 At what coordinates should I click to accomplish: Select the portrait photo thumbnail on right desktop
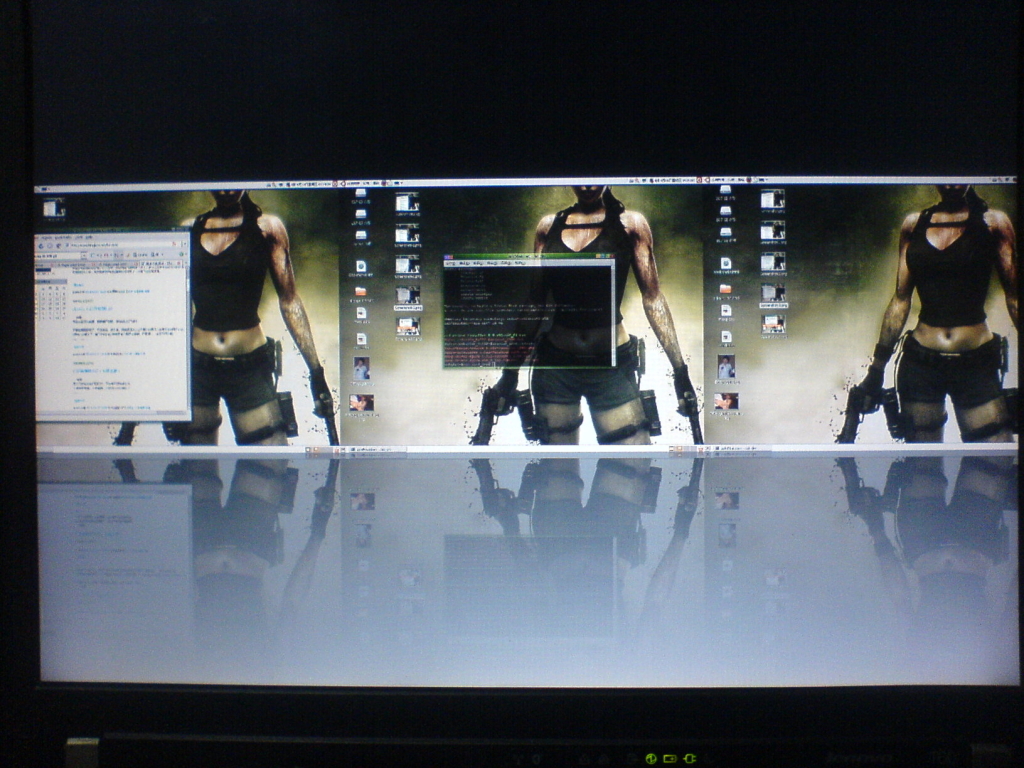726,366
